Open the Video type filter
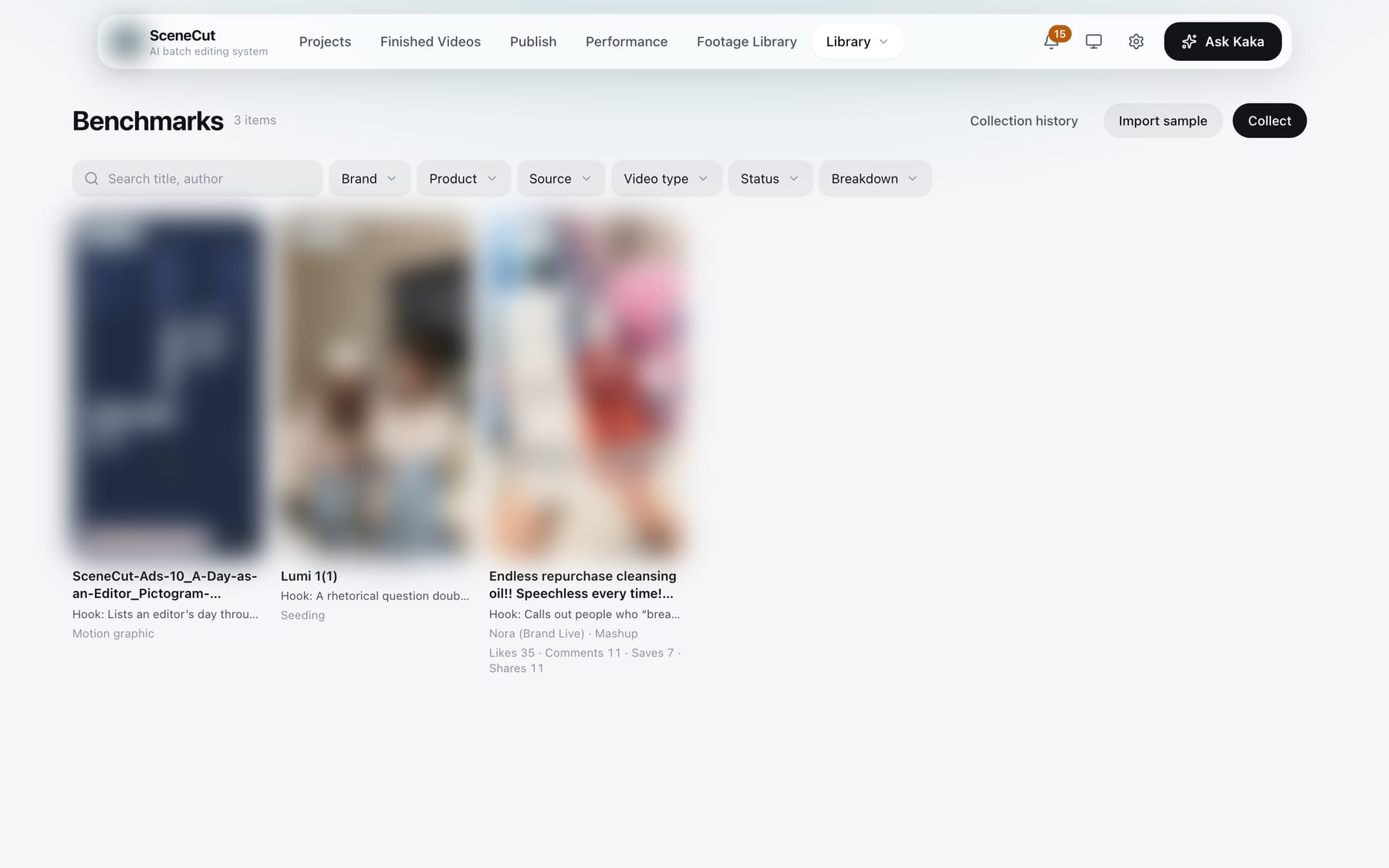Image resolution: width=1389 pixels, height=868 pixels. tap(666, 179)
